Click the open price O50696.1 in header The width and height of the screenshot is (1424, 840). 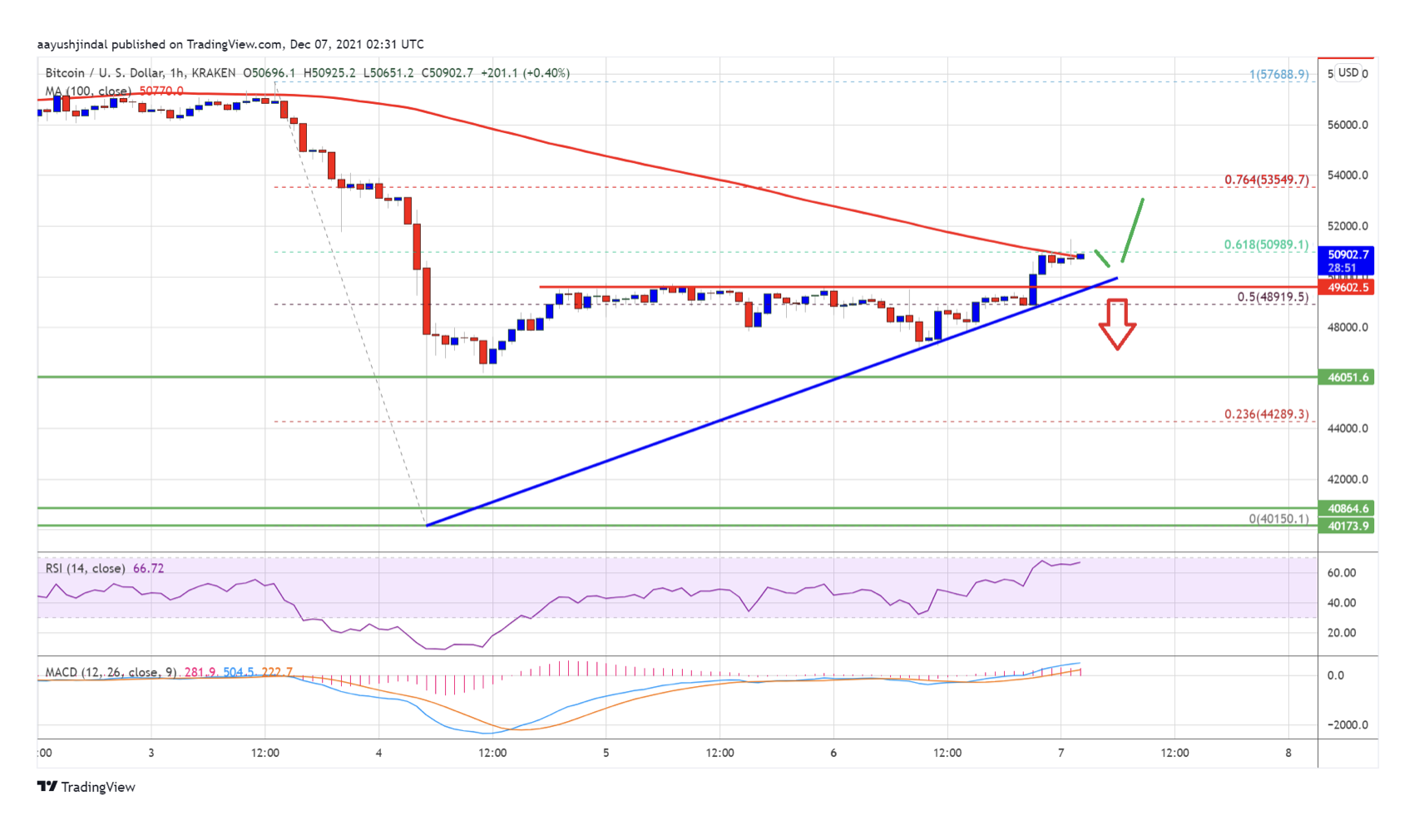point(269,73)
